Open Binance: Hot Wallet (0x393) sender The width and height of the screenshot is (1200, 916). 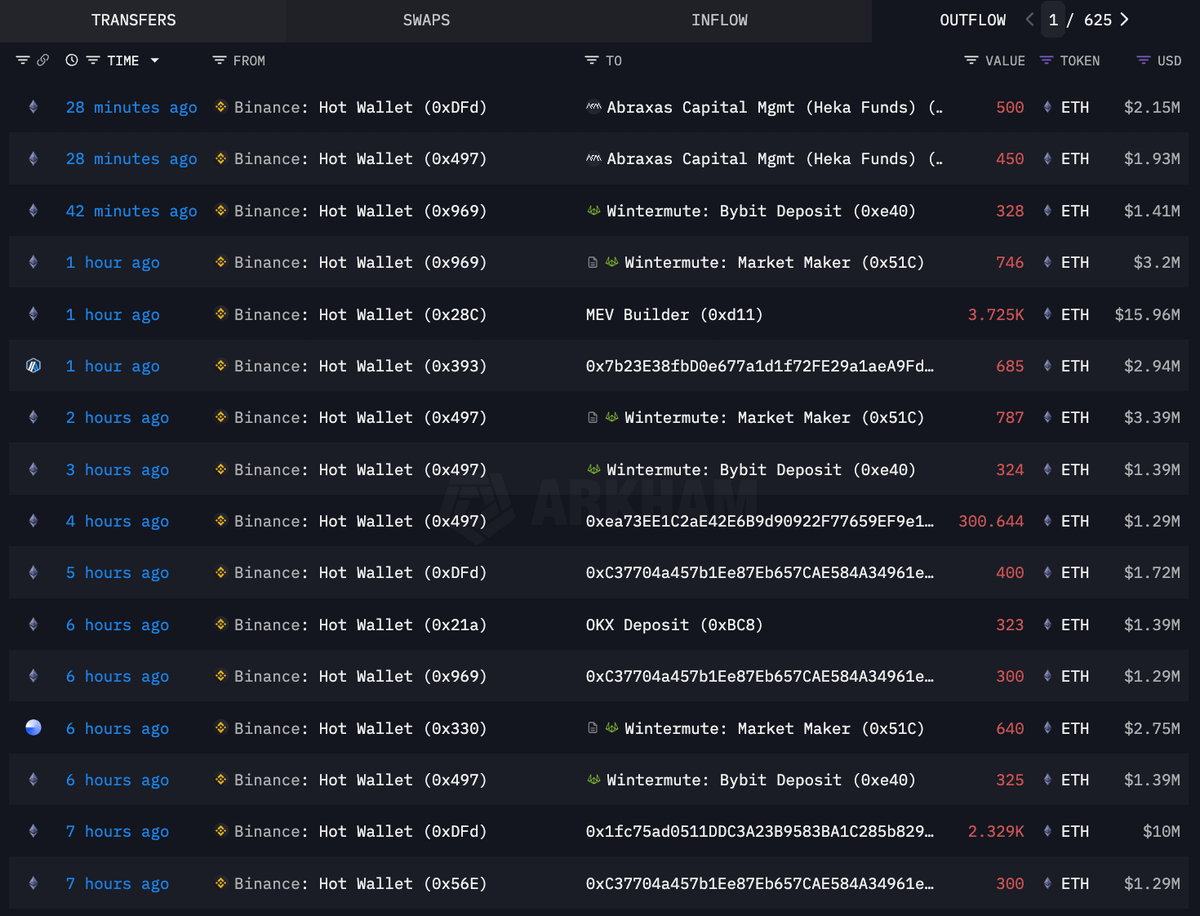360,366
